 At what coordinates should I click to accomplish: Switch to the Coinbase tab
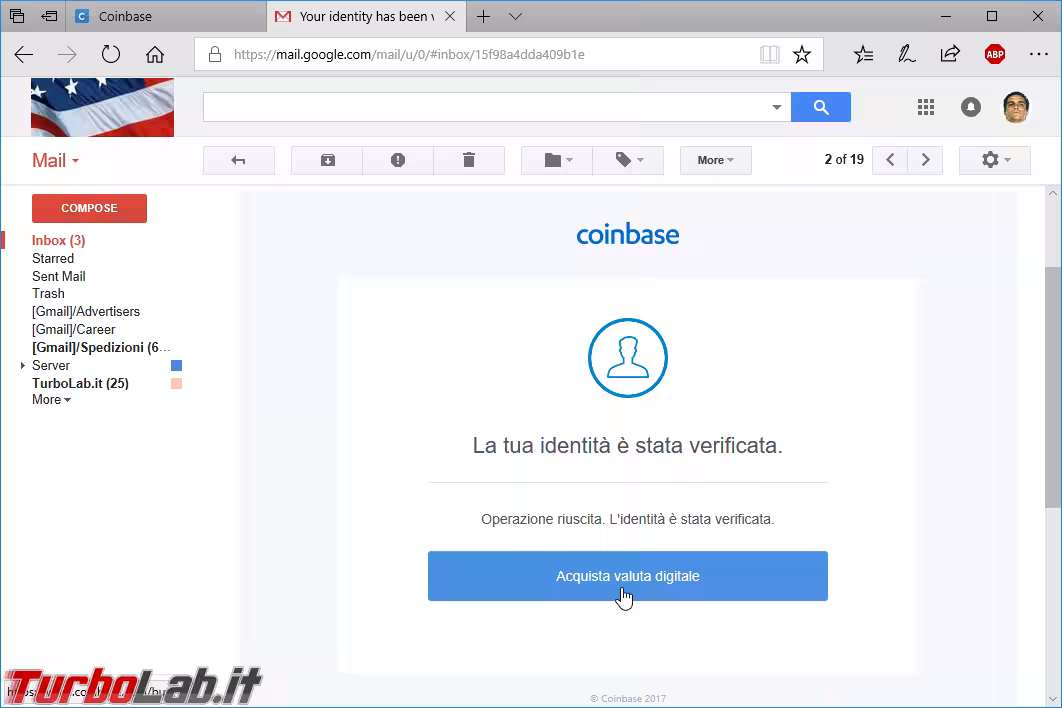tap(166, 16)
